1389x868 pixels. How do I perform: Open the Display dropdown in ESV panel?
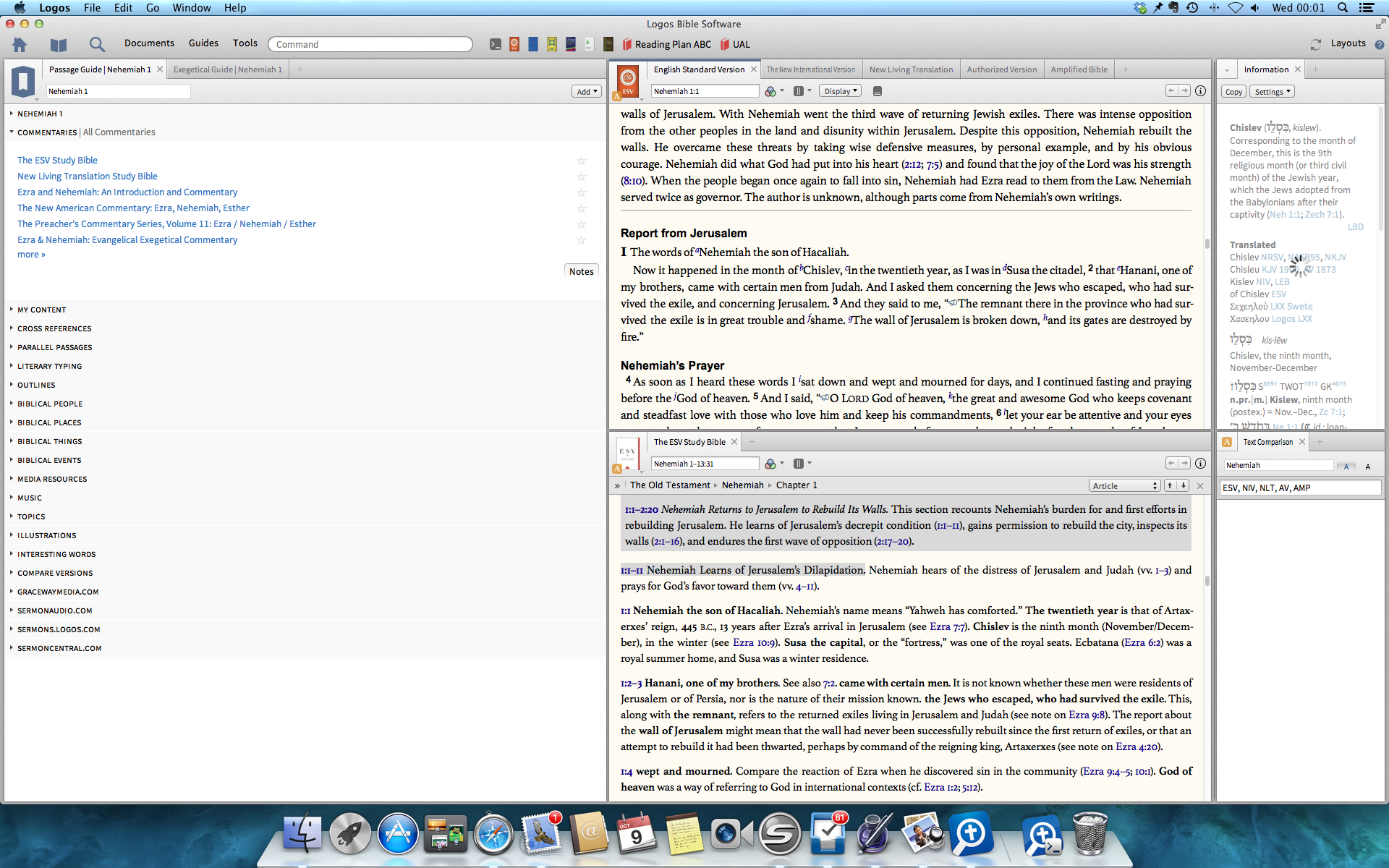(x=841, y=91)
